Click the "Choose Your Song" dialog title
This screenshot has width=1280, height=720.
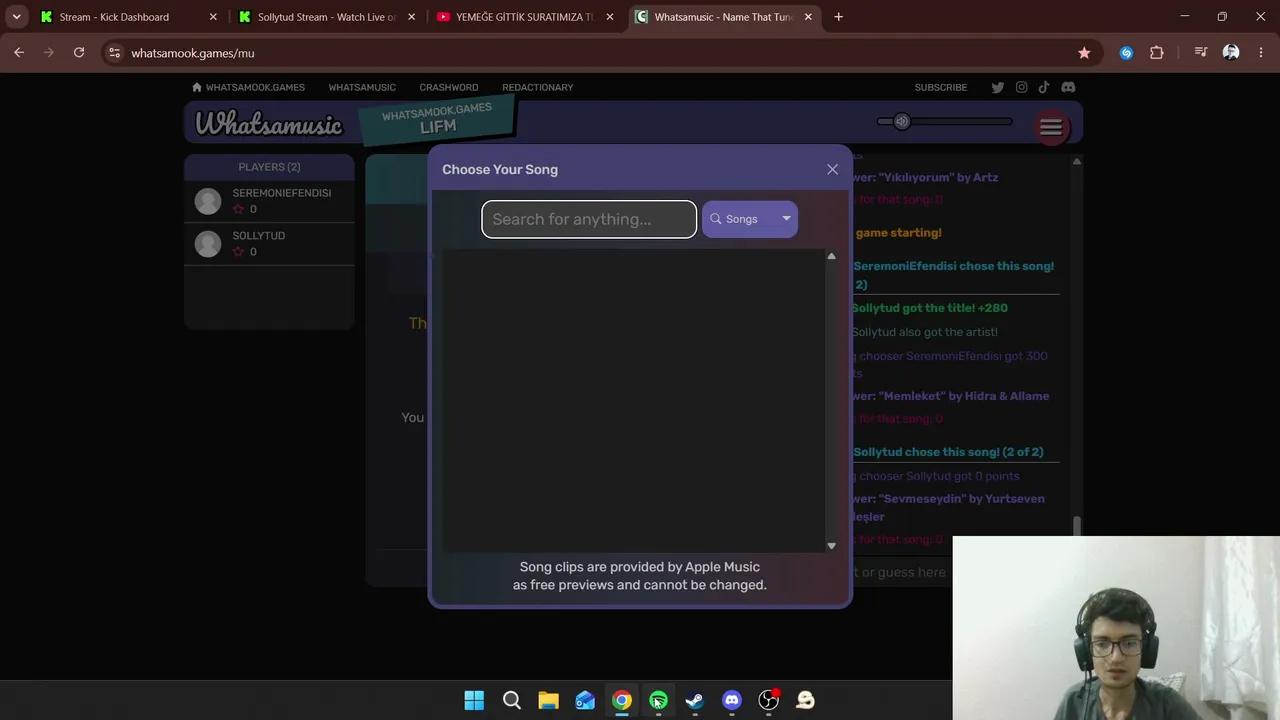pos(500,169)
